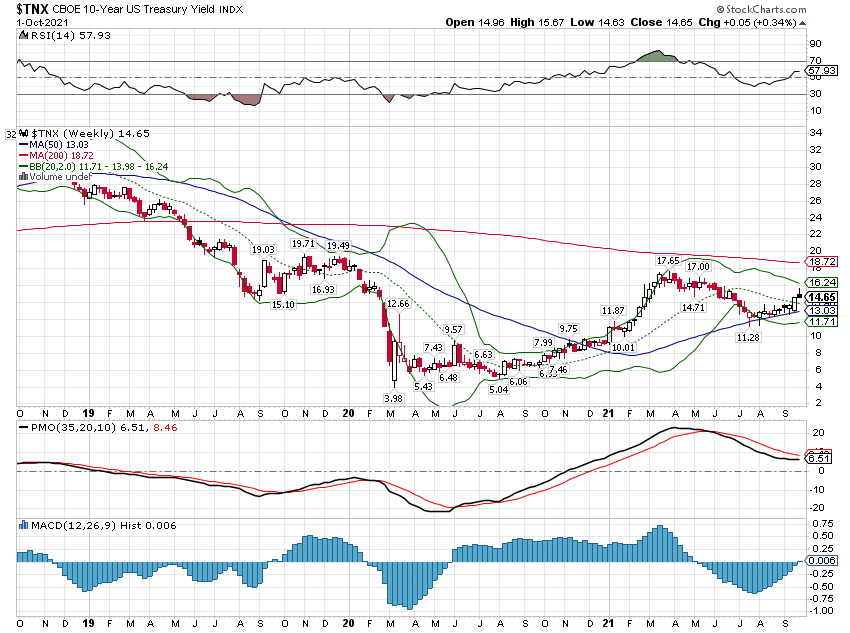This screenshot has width=850, height=633.
Task: Click the 'Volume undef' legend label
Action: [x=60, y=177]
